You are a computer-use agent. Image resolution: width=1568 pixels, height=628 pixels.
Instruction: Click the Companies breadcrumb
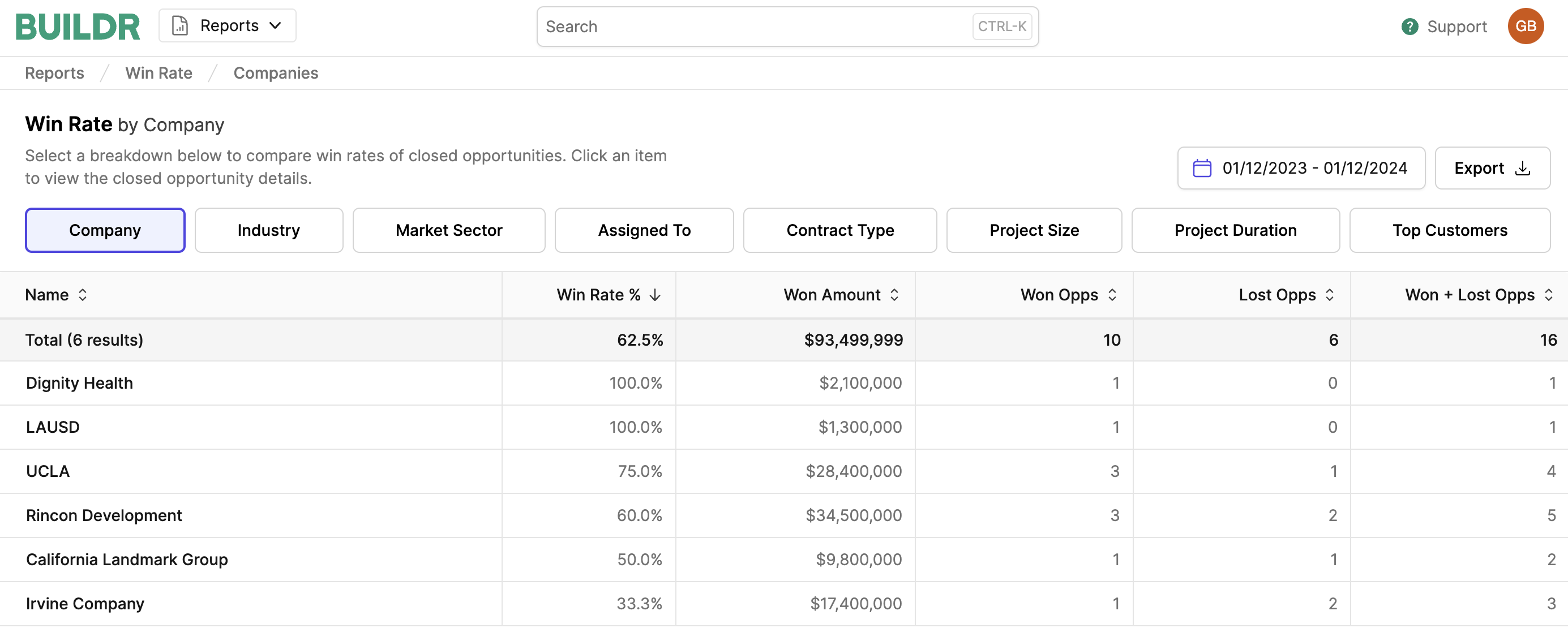pyautogui.click(x=276, y=73)
